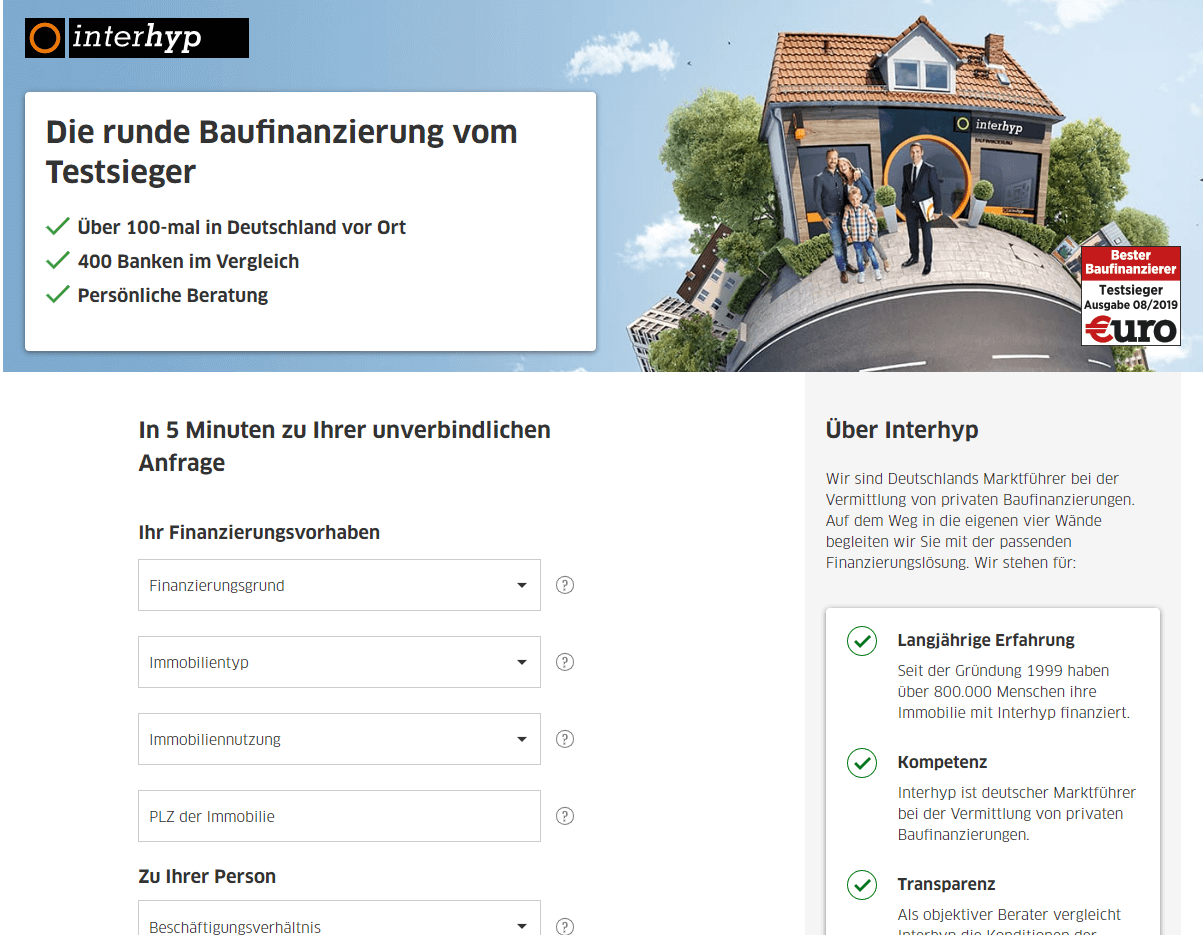The image size is (1204, 935).
Task: Click the orange circle logo icon
Action: pyautogui.click(x=45, y=38)
